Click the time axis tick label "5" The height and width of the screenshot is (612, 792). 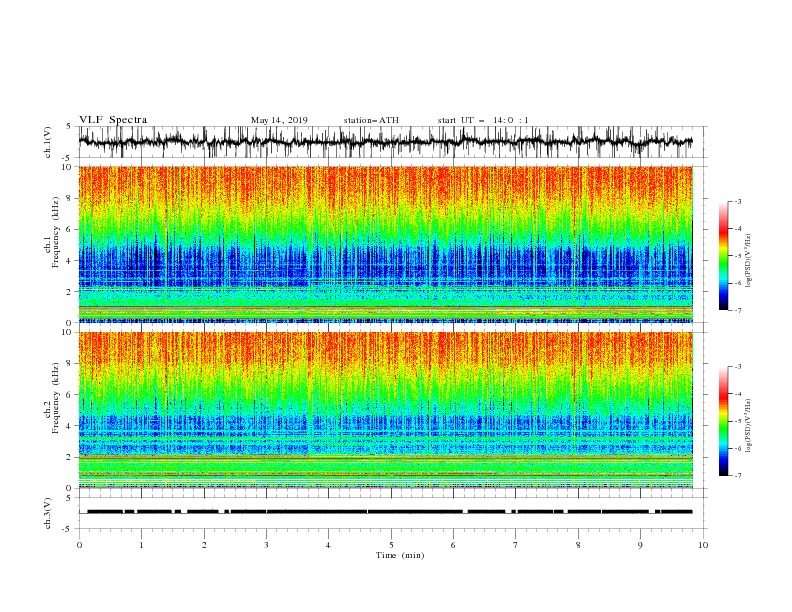pos(391,545)
